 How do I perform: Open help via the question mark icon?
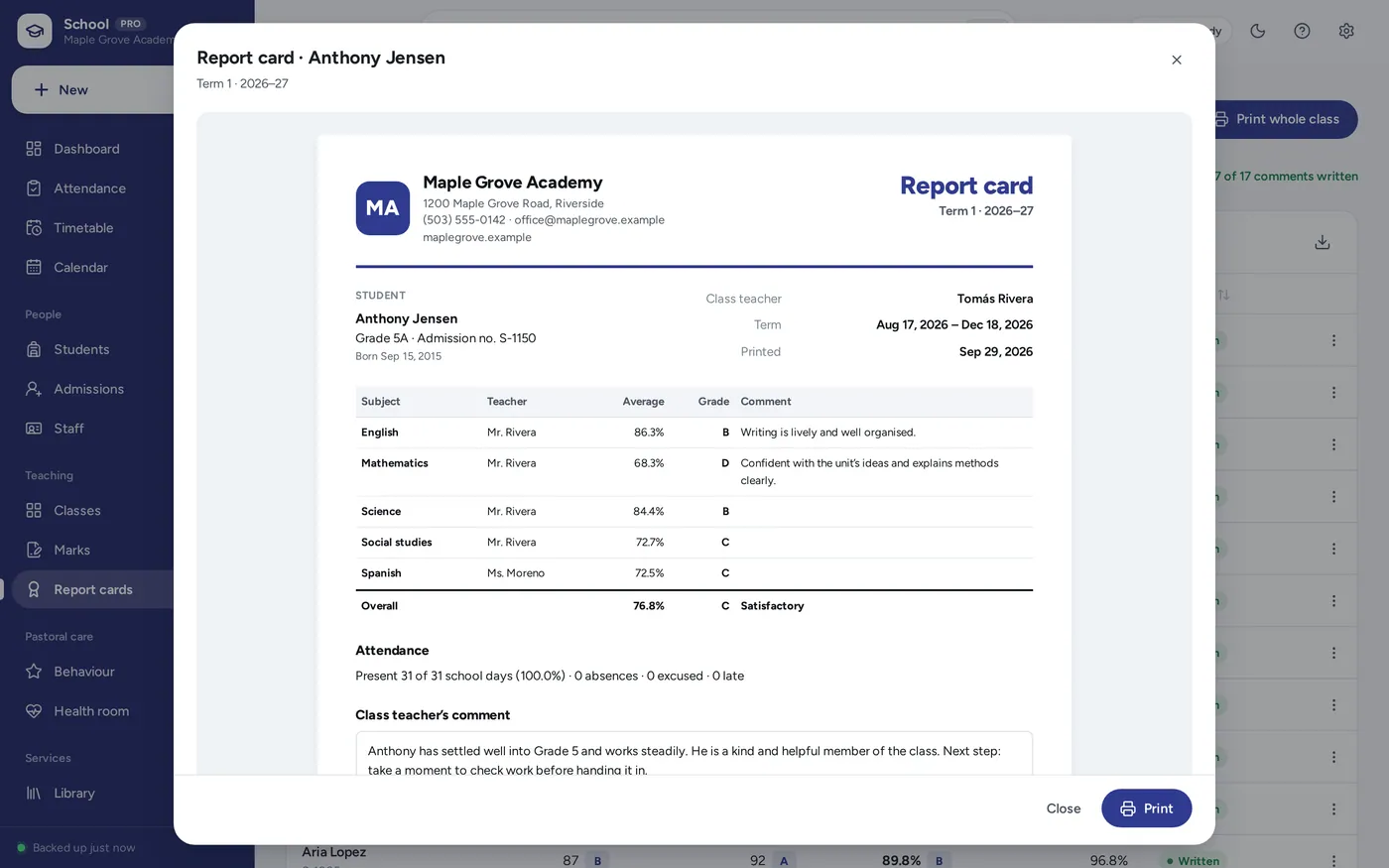(x=1303, y=31)
